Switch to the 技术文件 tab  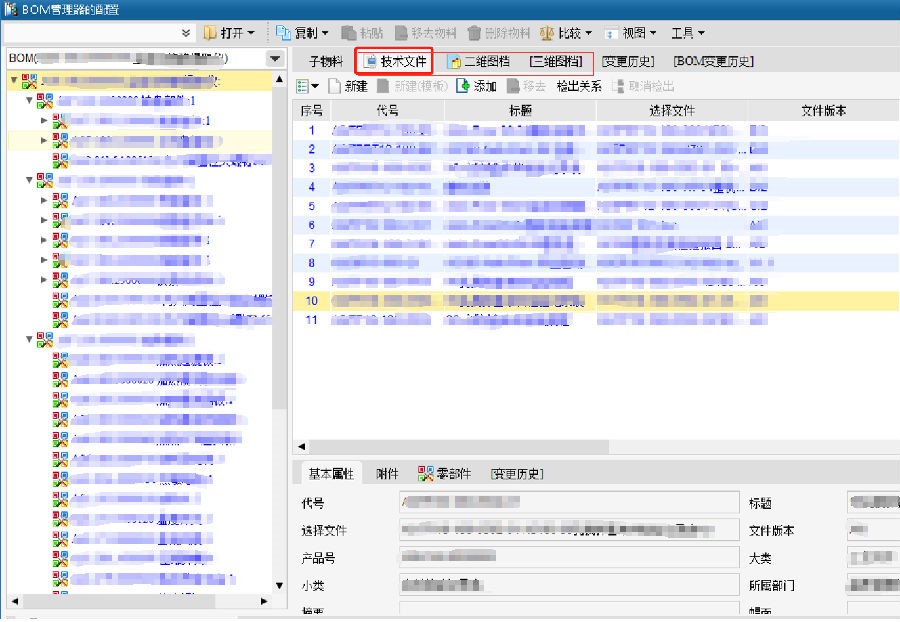coord(396,61)
